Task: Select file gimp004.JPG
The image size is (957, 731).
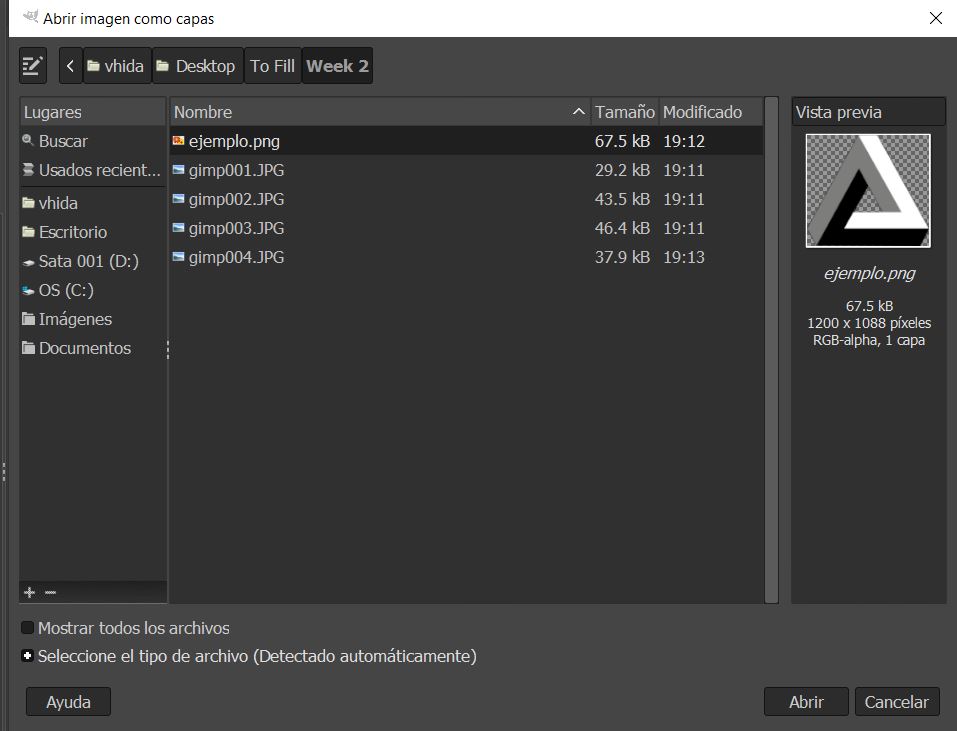Action: point(466,257)
